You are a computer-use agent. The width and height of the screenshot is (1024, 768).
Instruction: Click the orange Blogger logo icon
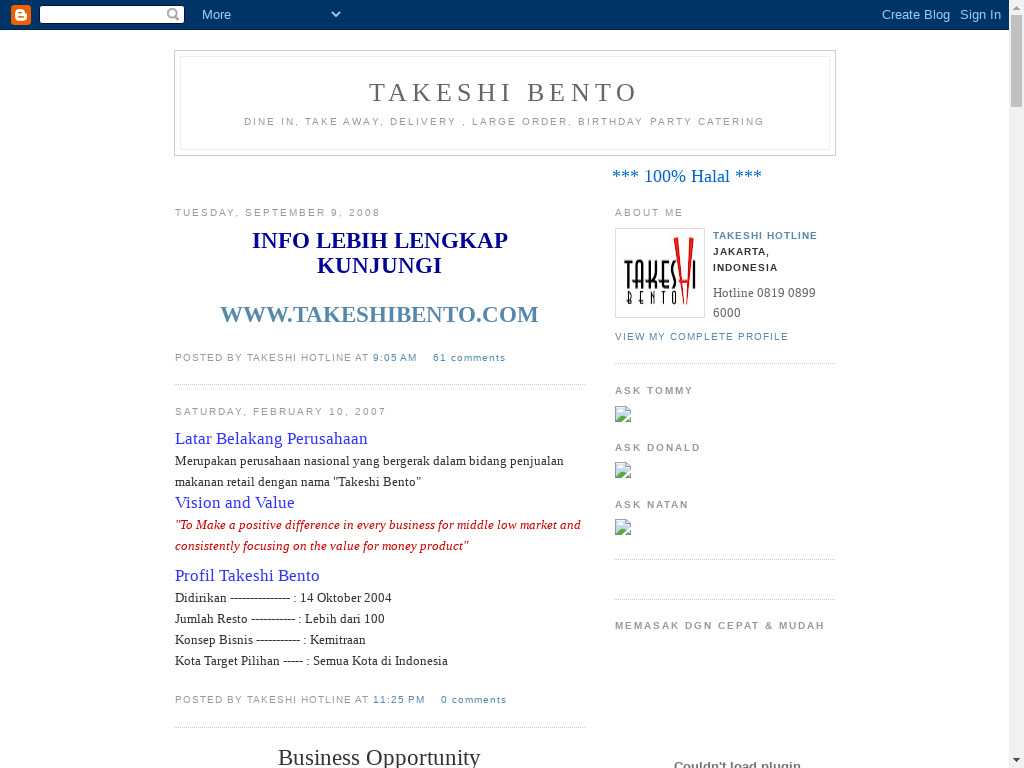click(20, 14)
